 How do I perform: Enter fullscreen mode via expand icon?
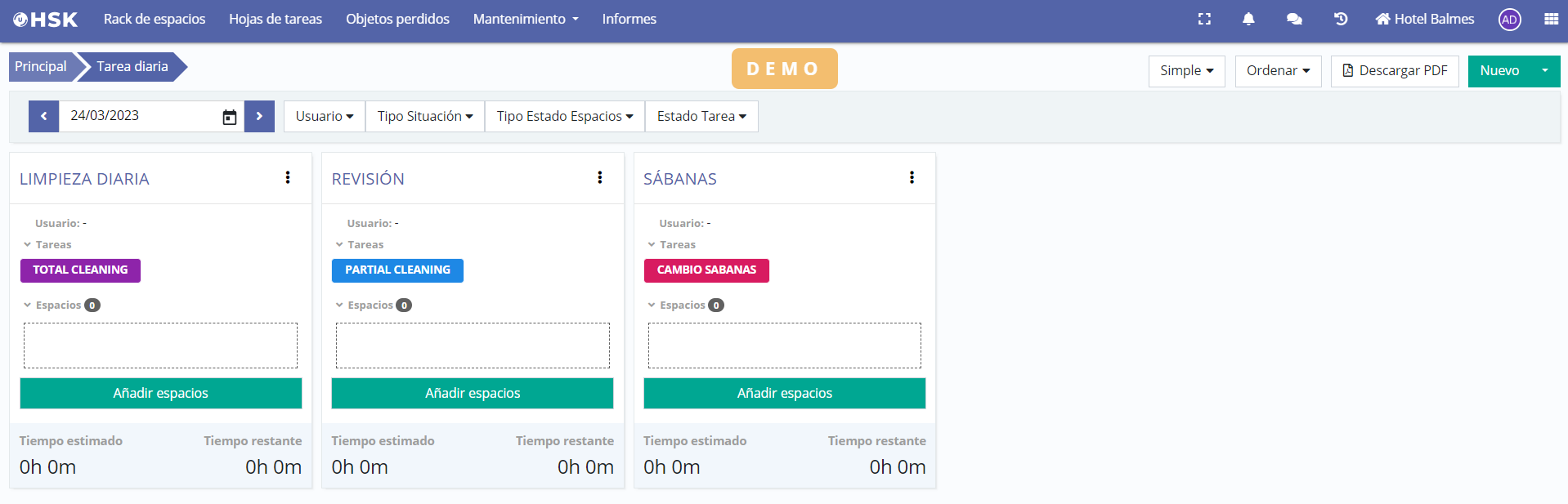[1204, 19]
